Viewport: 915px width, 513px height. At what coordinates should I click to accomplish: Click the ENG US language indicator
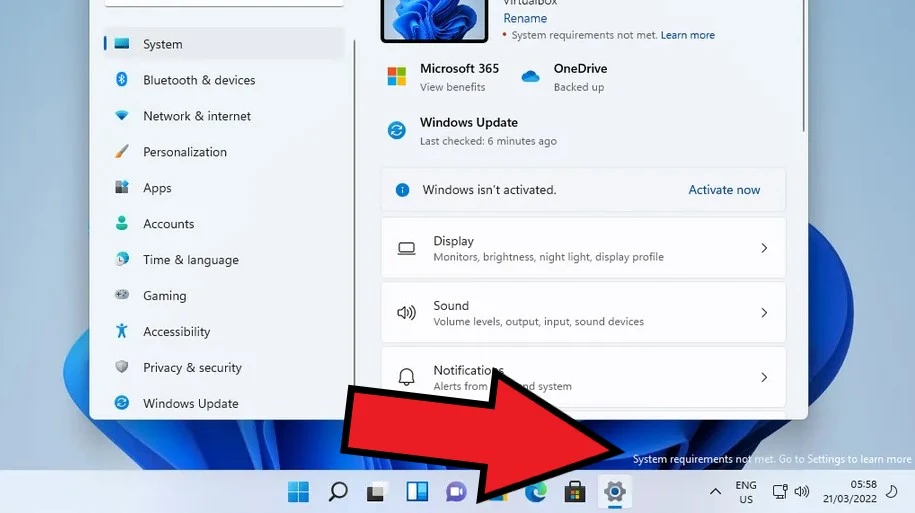tap(746, 492)
